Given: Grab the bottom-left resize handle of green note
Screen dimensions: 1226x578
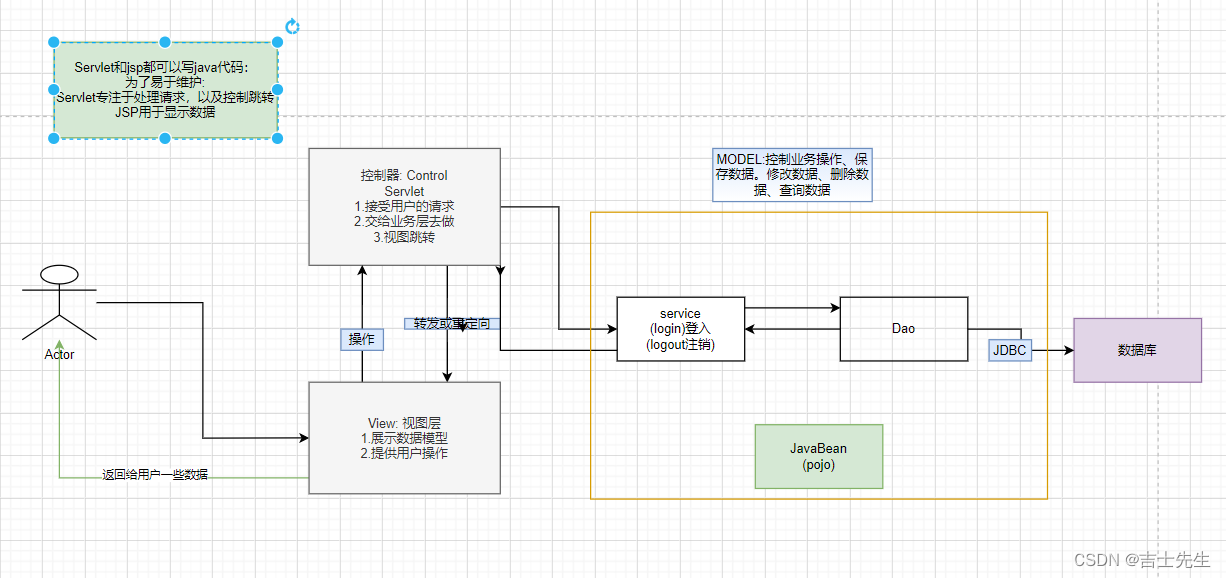Looking at the screenshot, I should coord(54,137).
